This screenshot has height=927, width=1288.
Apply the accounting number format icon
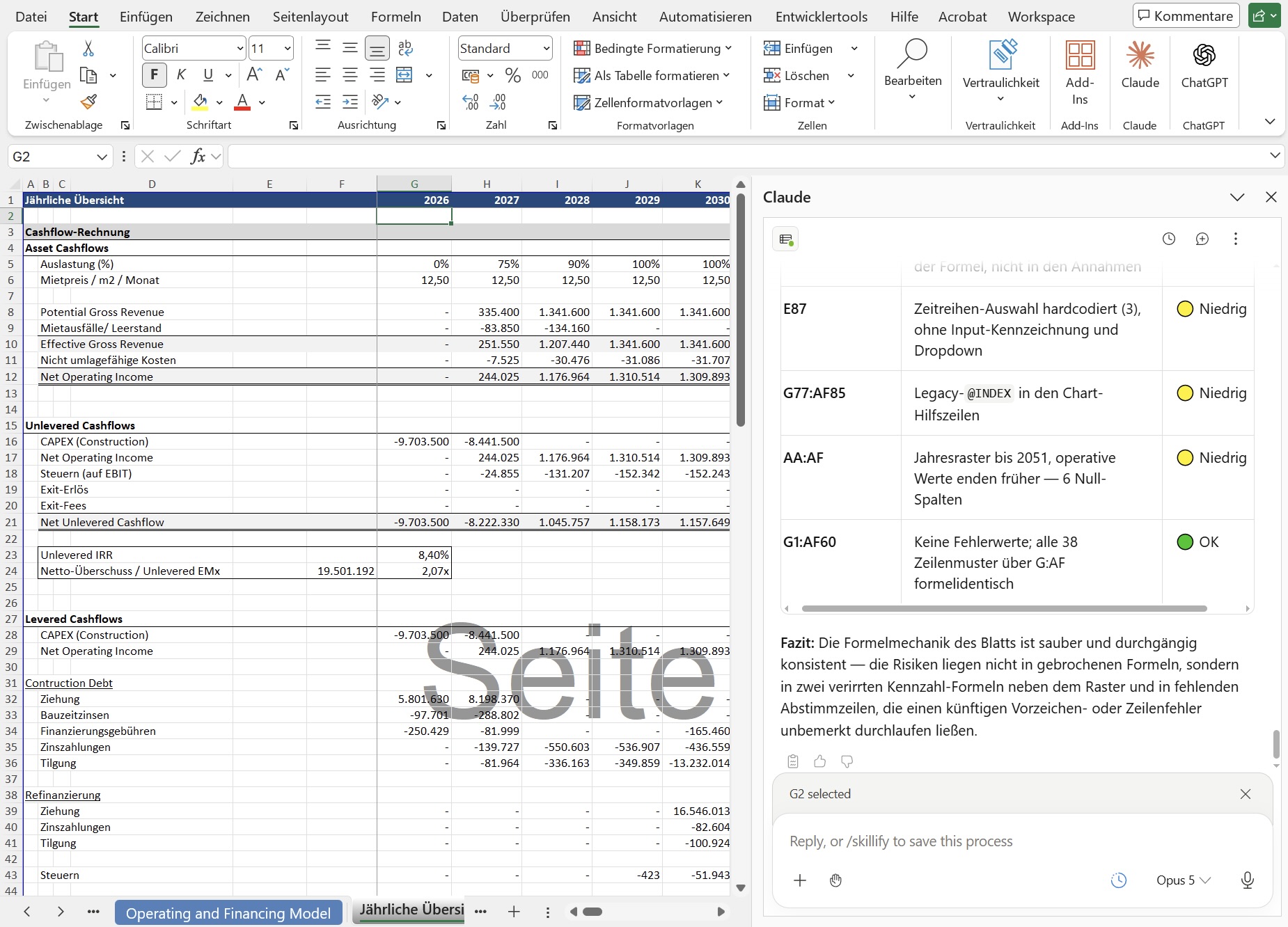(x=471, y=75)
